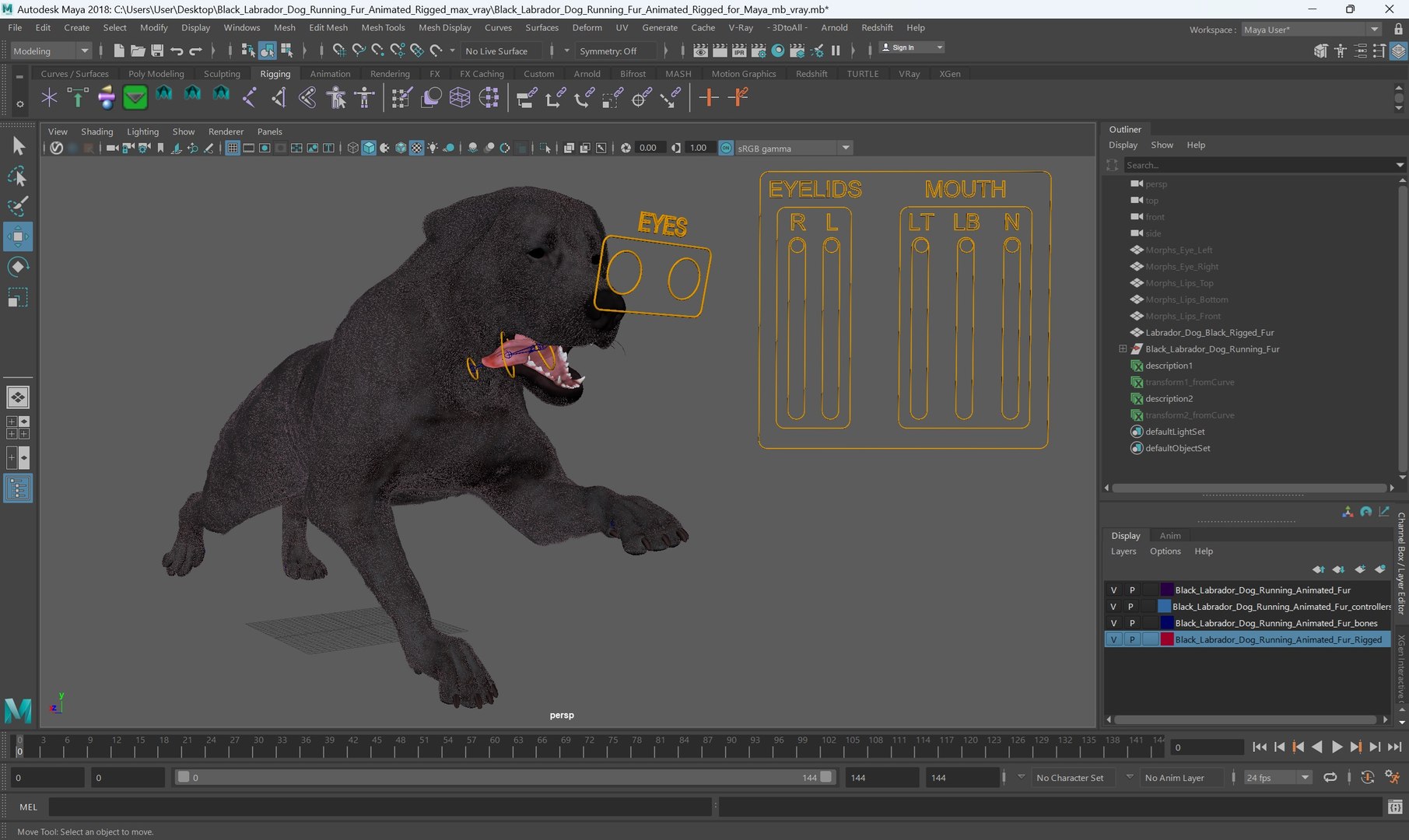The height and width of the screenshot is (840, 1409).
Task: Click the single-pane layout icon in sidebar
Action: [x=18, y=397]
